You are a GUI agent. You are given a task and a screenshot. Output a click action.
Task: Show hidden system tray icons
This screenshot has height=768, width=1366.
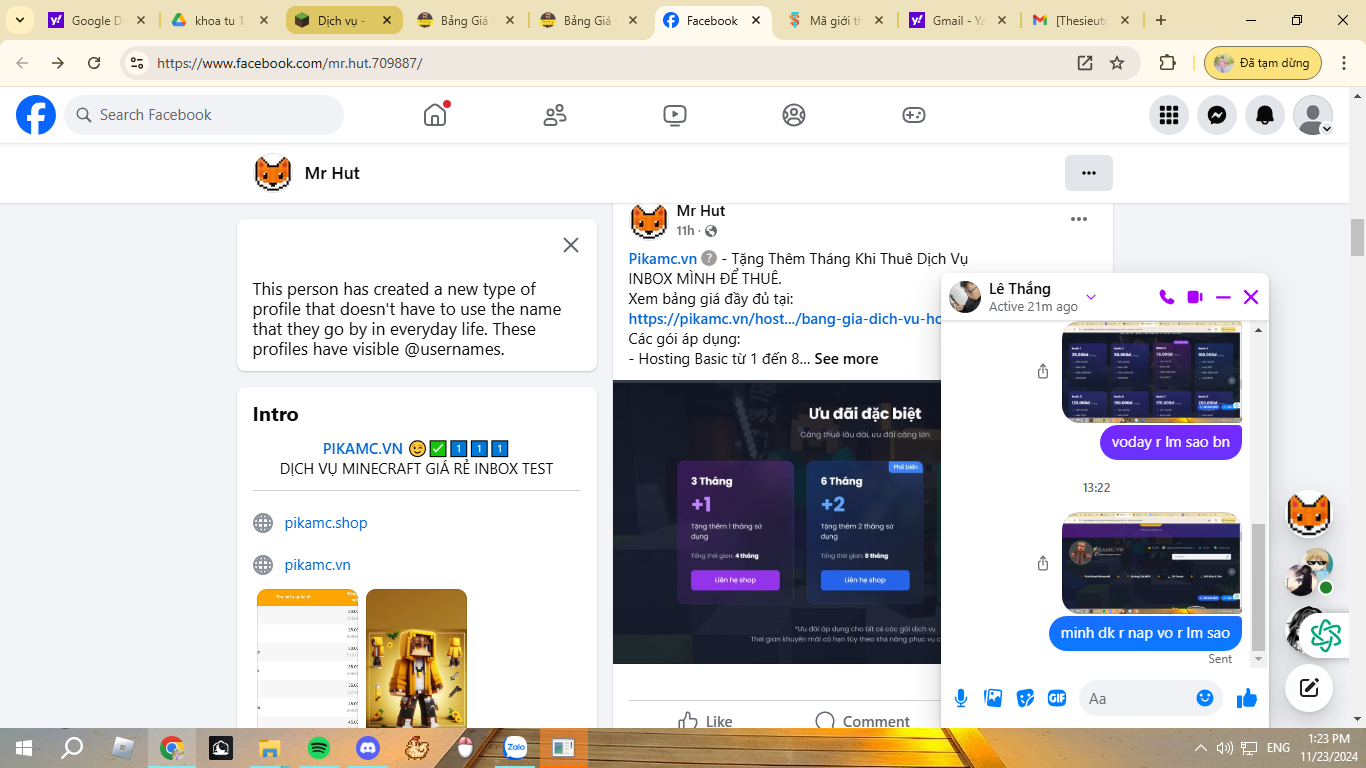(x=1200, y=748)
